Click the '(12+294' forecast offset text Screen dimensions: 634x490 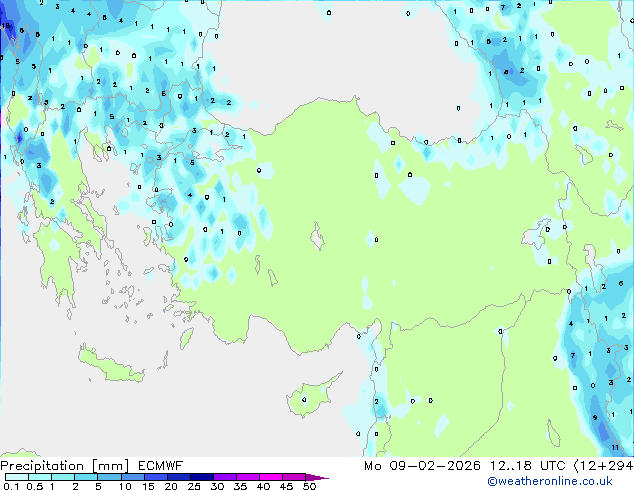[x=604, y=466]
